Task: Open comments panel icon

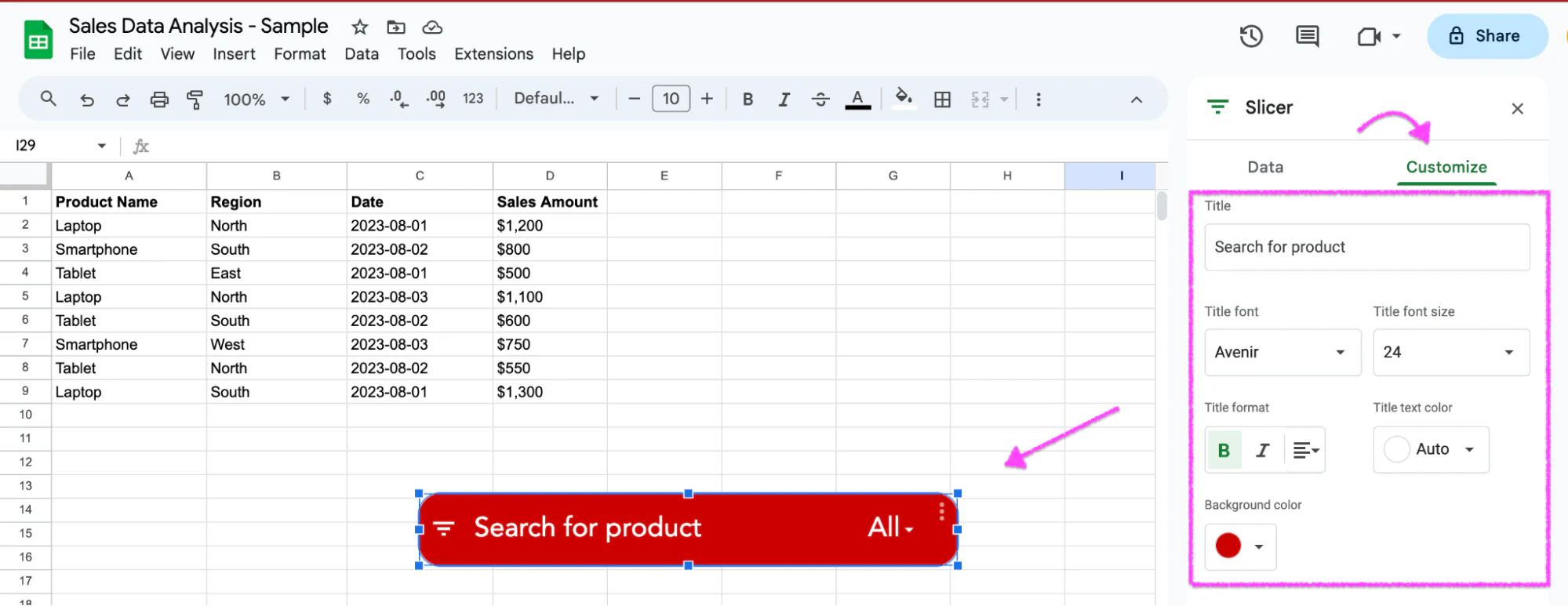Action: pyautogui.click(x=1308, y=36)
